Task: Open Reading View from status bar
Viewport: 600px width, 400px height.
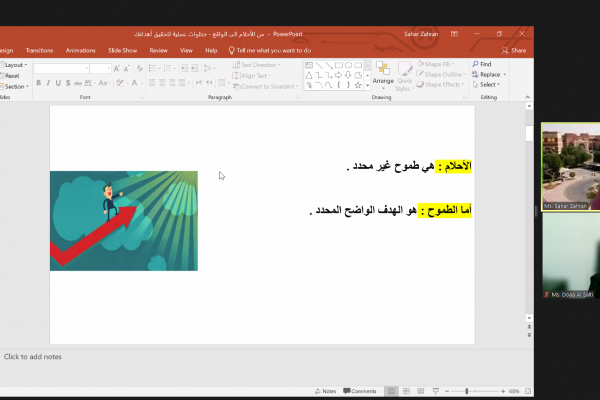Action: coord(420,391)
